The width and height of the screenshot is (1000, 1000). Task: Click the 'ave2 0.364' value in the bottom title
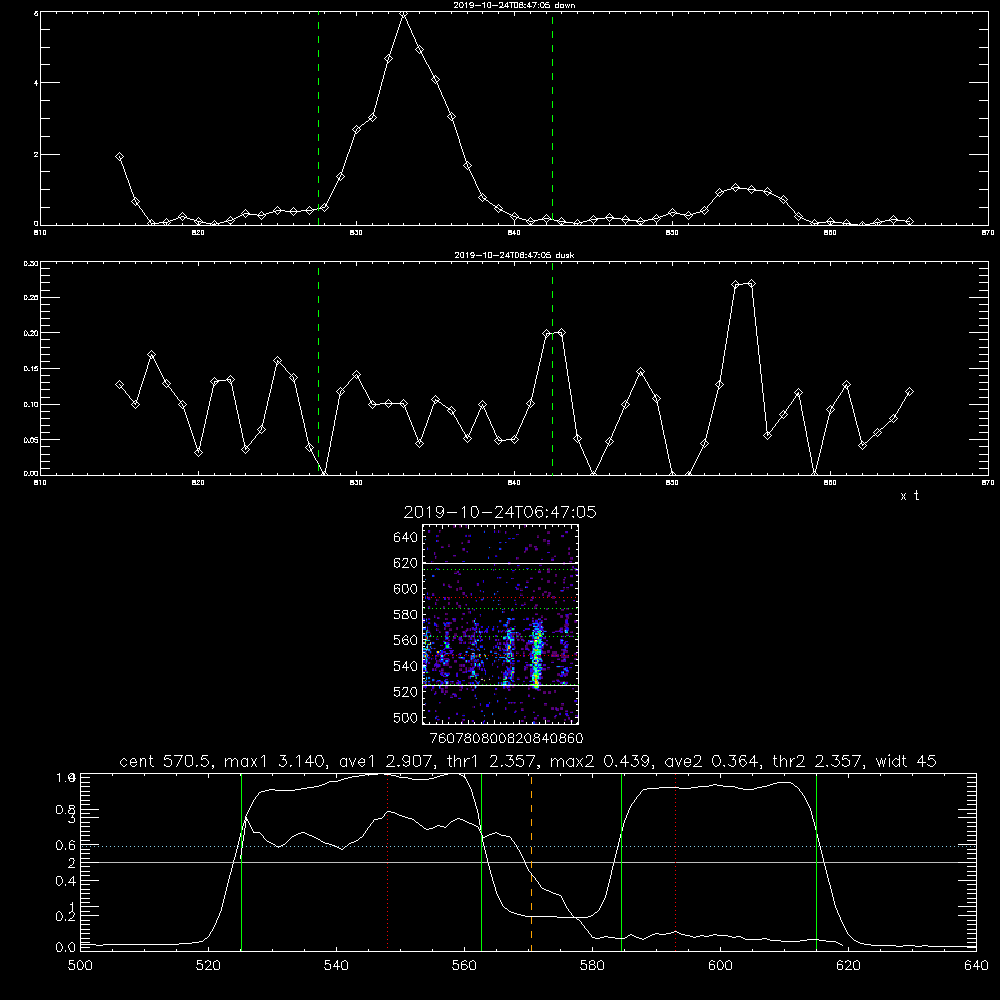710,761
